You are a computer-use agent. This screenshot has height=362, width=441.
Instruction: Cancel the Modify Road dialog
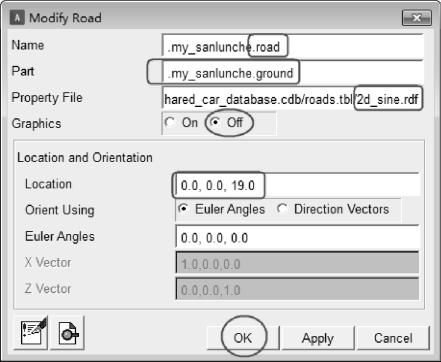[393, 338]
